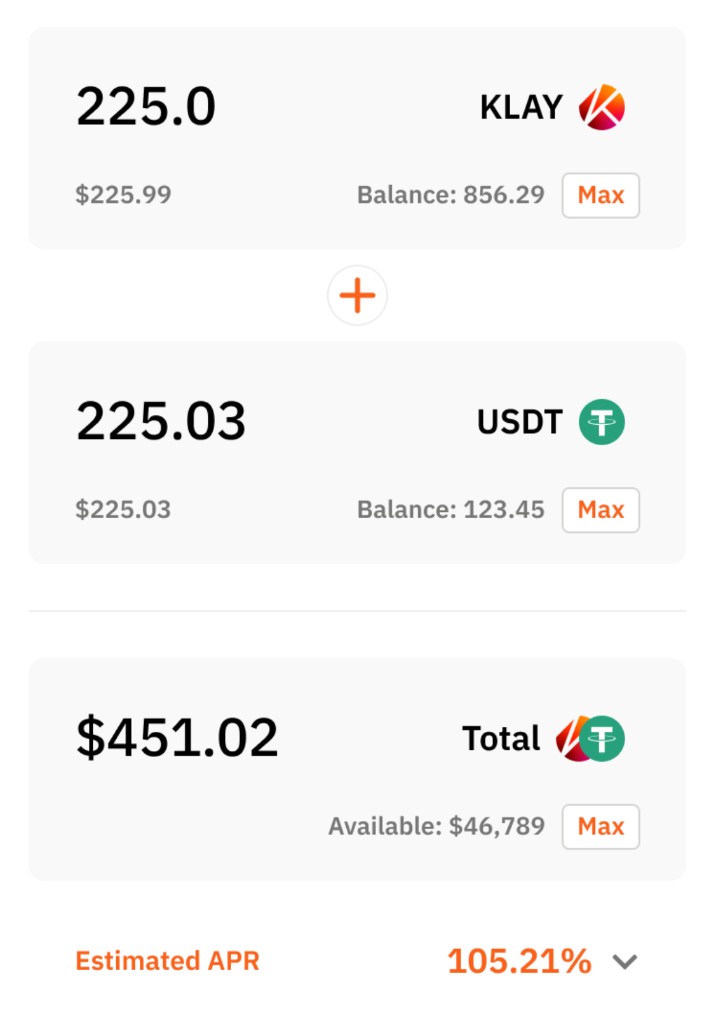The height and width of the screenshot is (1024, 716).
Task: Click the Balance: 123.45 text
Action: pos(451,509)
